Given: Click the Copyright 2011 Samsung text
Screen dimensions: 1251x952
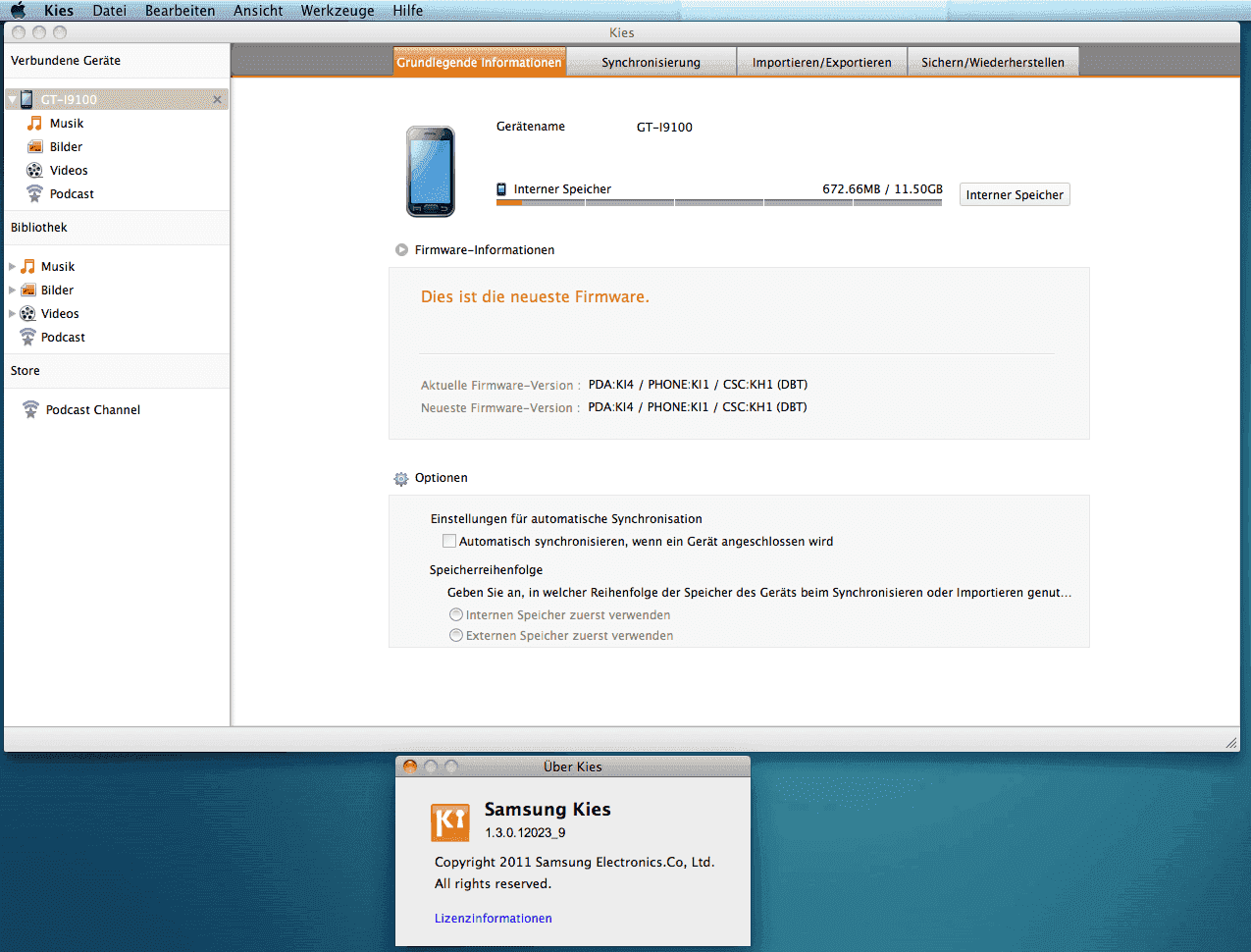Looking at the screenshot, I should click(x=575, y=863).
